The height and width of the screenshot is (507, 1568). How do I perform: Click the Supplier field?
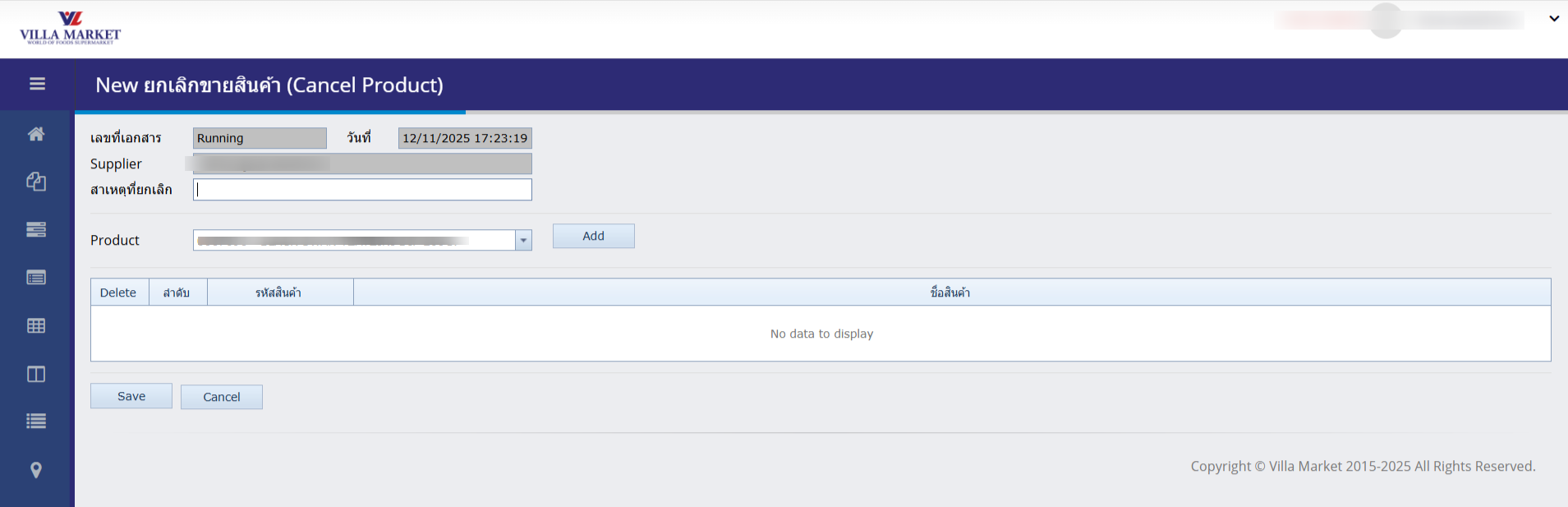362,164
